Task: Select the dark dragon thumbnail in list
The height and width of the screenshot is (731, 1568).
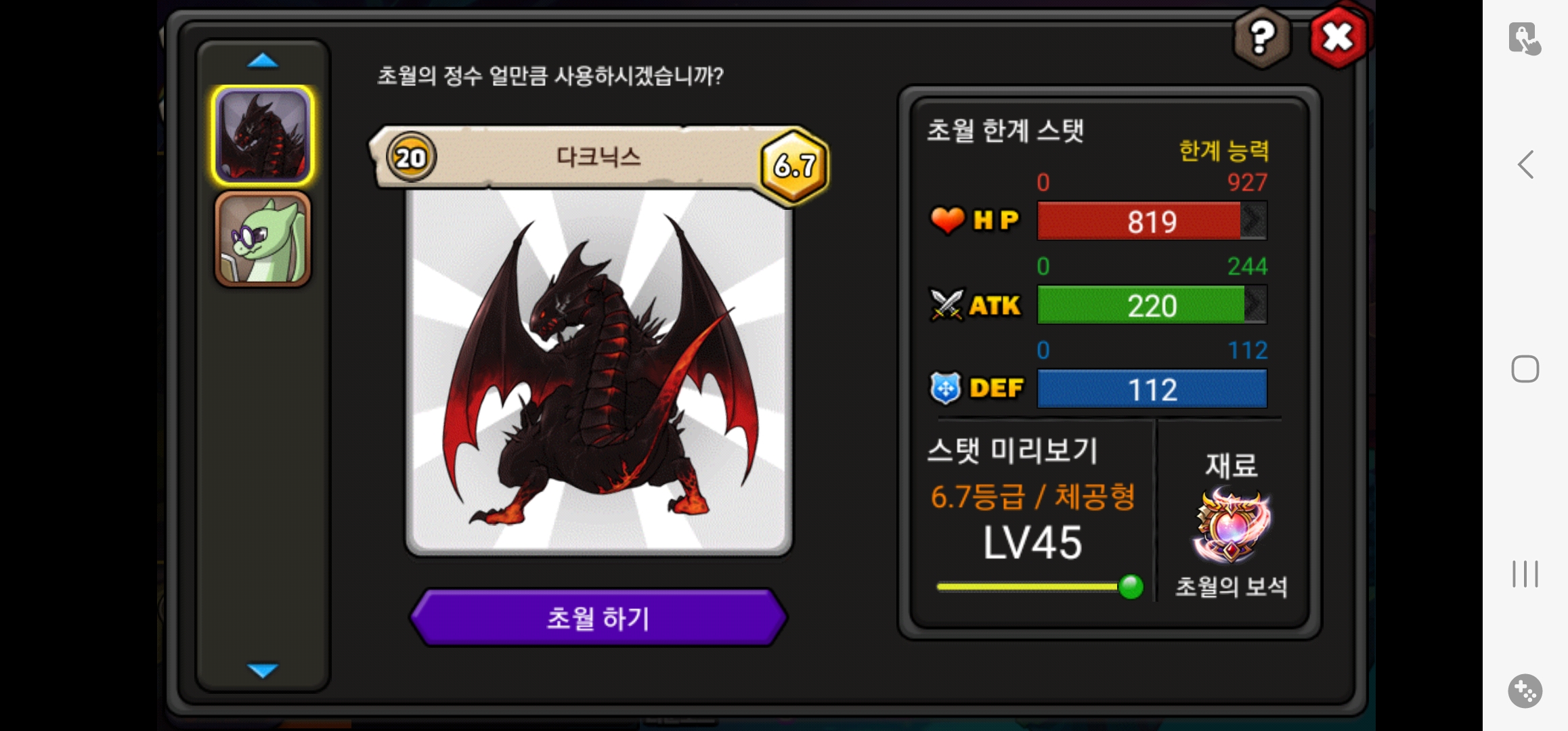Action: tap(263, 135)
